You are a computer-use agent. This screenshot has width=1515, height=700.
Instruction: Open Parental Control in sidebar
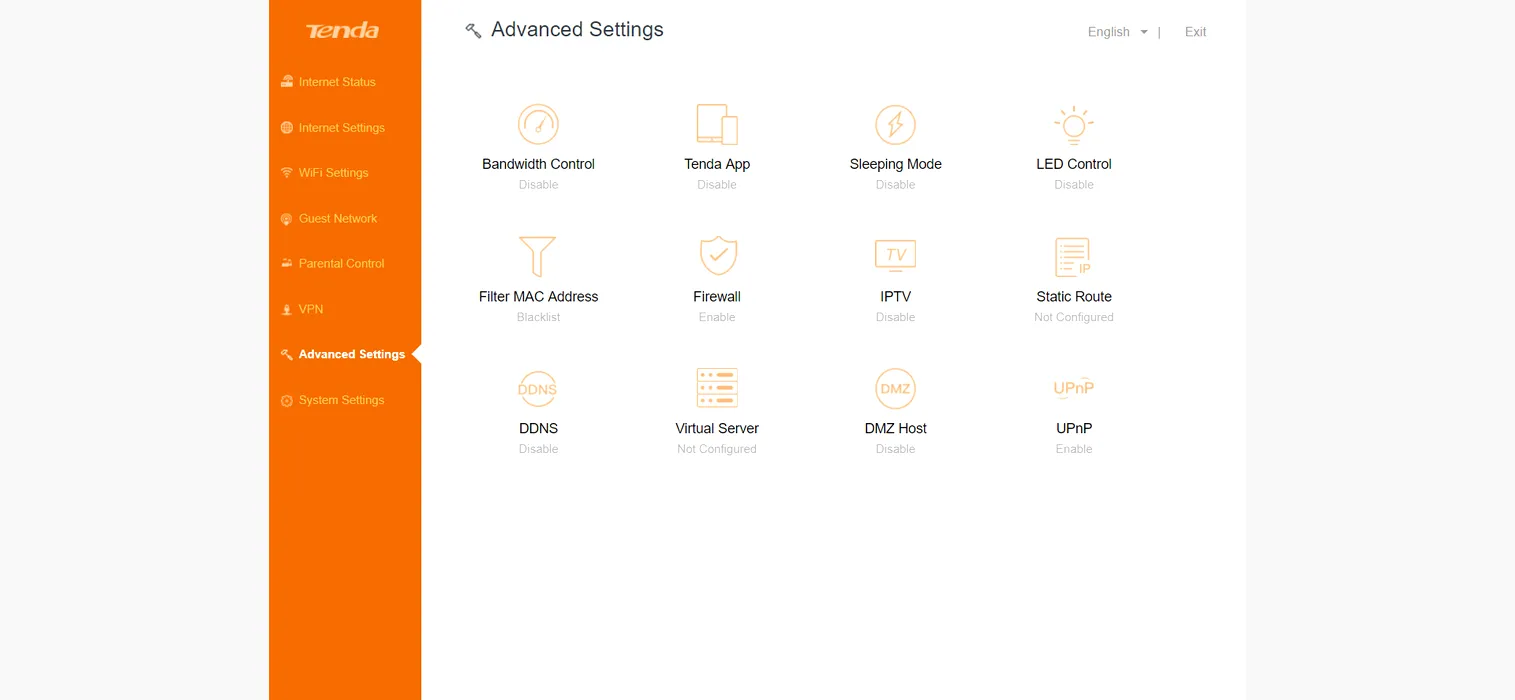341,264
